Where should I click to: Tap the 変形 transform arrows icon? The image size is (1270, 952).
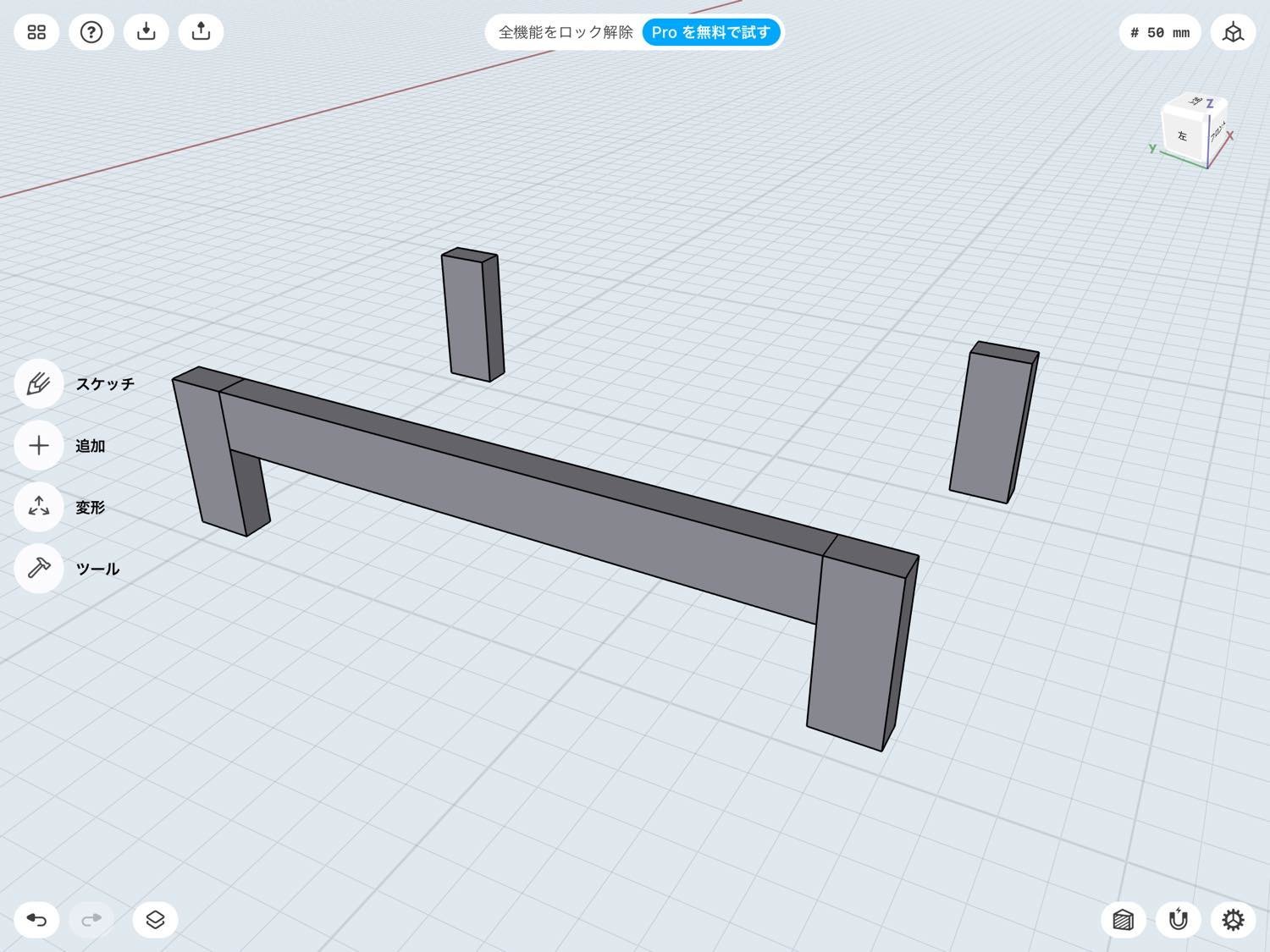39,507
